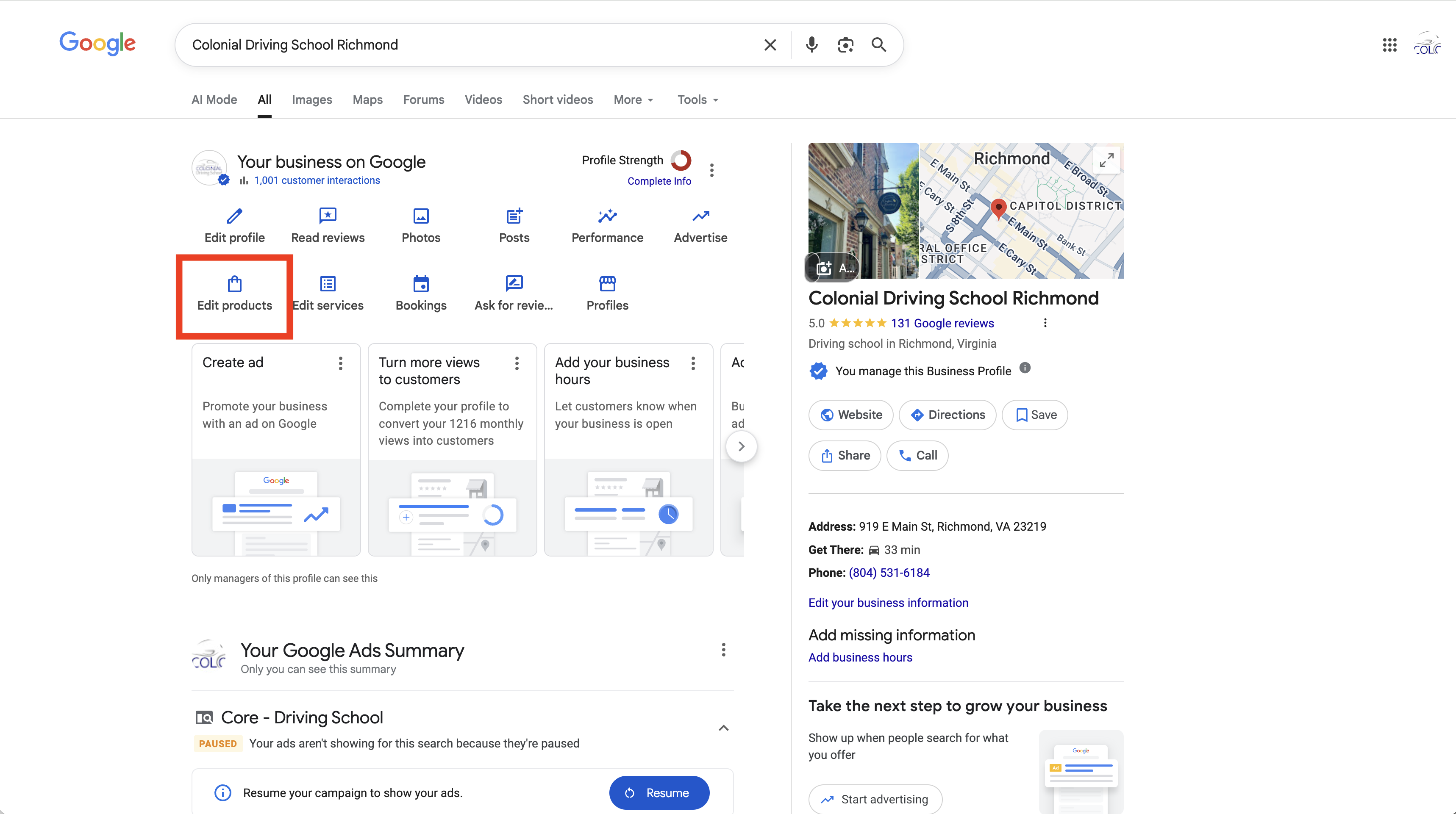
Task: Click Start advertising button
Action: pyautogui.click(x=875, y=799)
